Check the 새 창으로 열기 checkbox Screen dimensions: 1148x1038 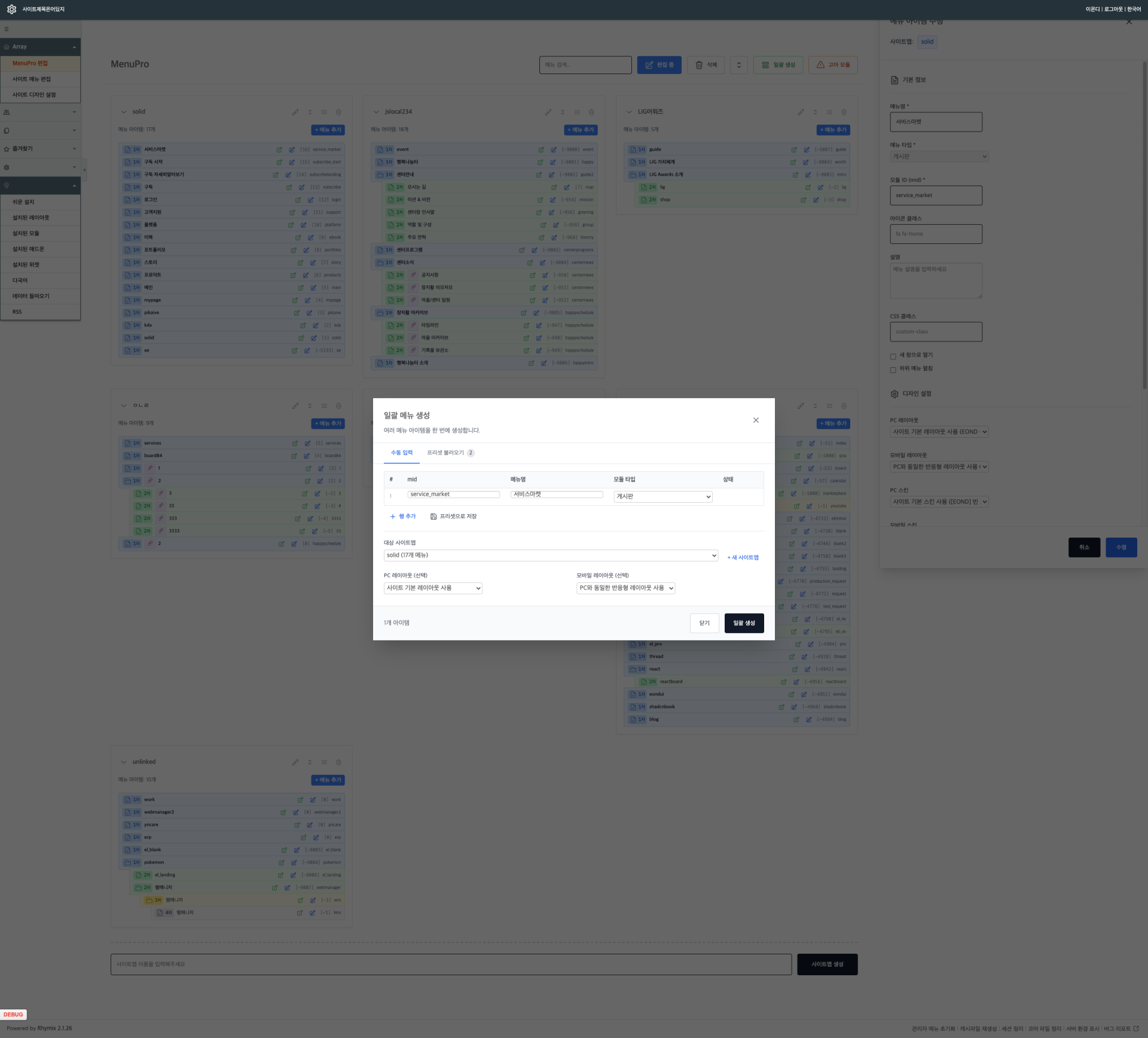893,357
